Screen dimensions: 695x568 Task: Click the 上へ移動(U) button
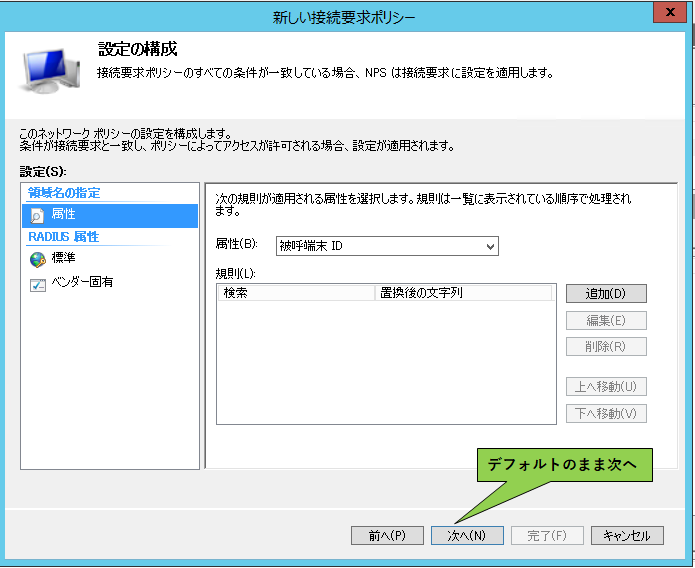pos(606,387)
